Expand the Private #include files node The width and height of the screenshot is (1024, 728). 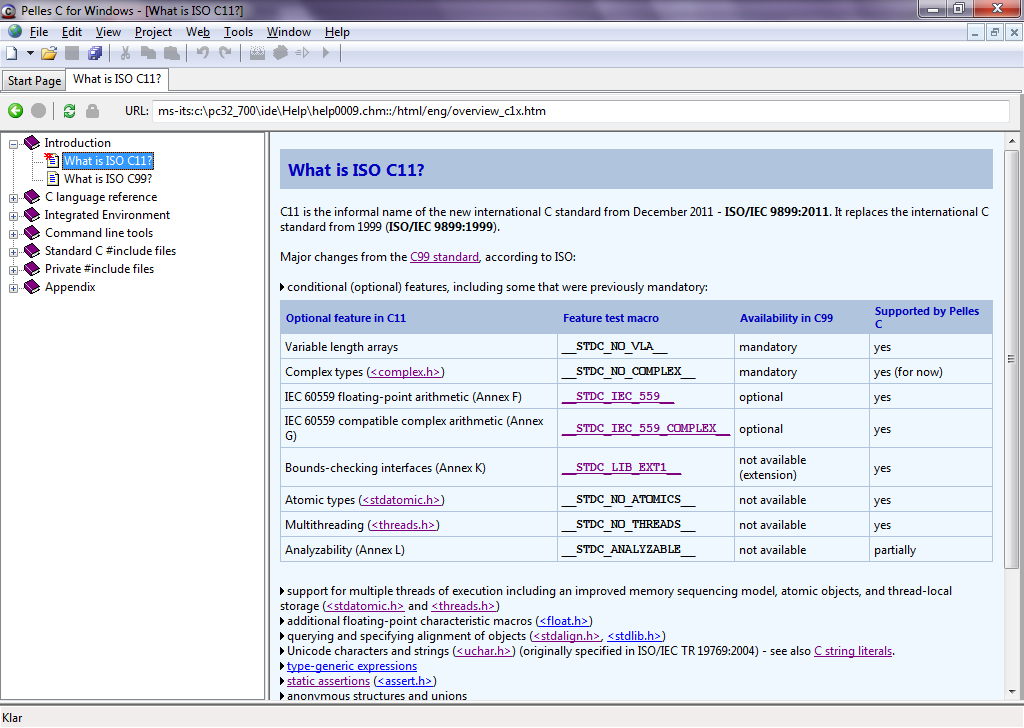(13, 270)
